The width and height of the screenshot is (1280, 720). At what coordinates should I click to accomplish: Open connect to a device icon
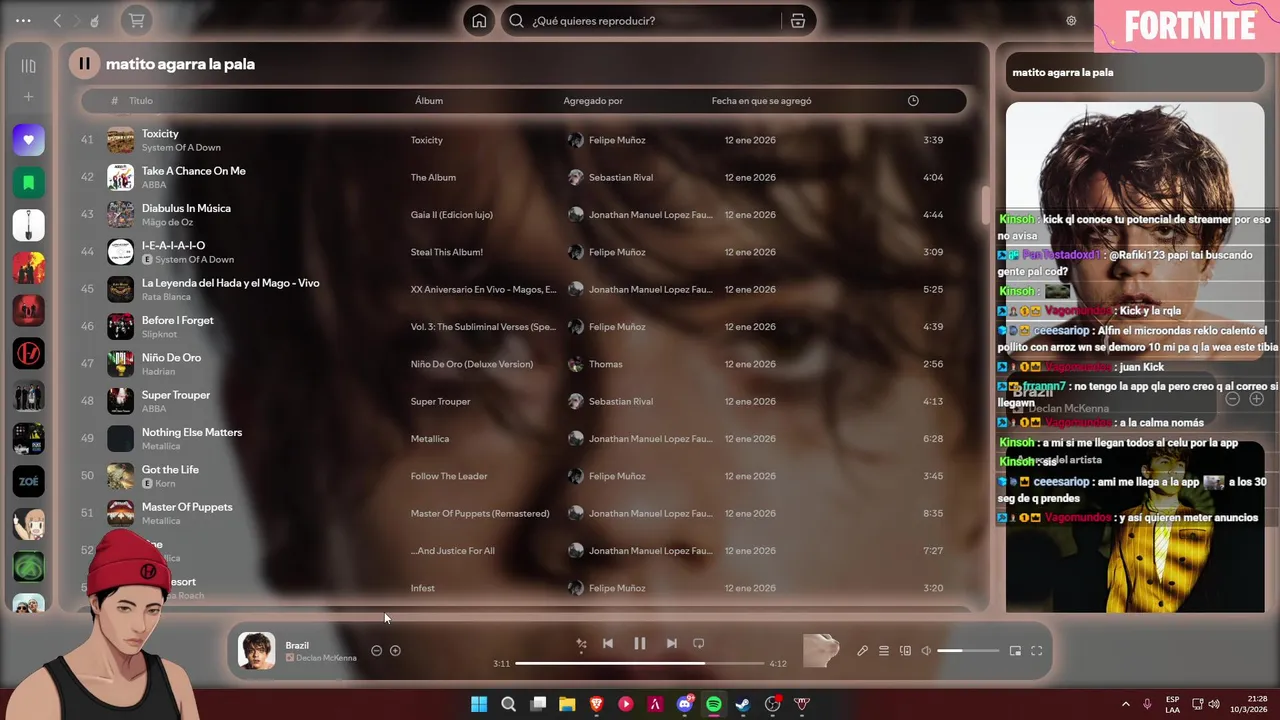tap(905, 651)
